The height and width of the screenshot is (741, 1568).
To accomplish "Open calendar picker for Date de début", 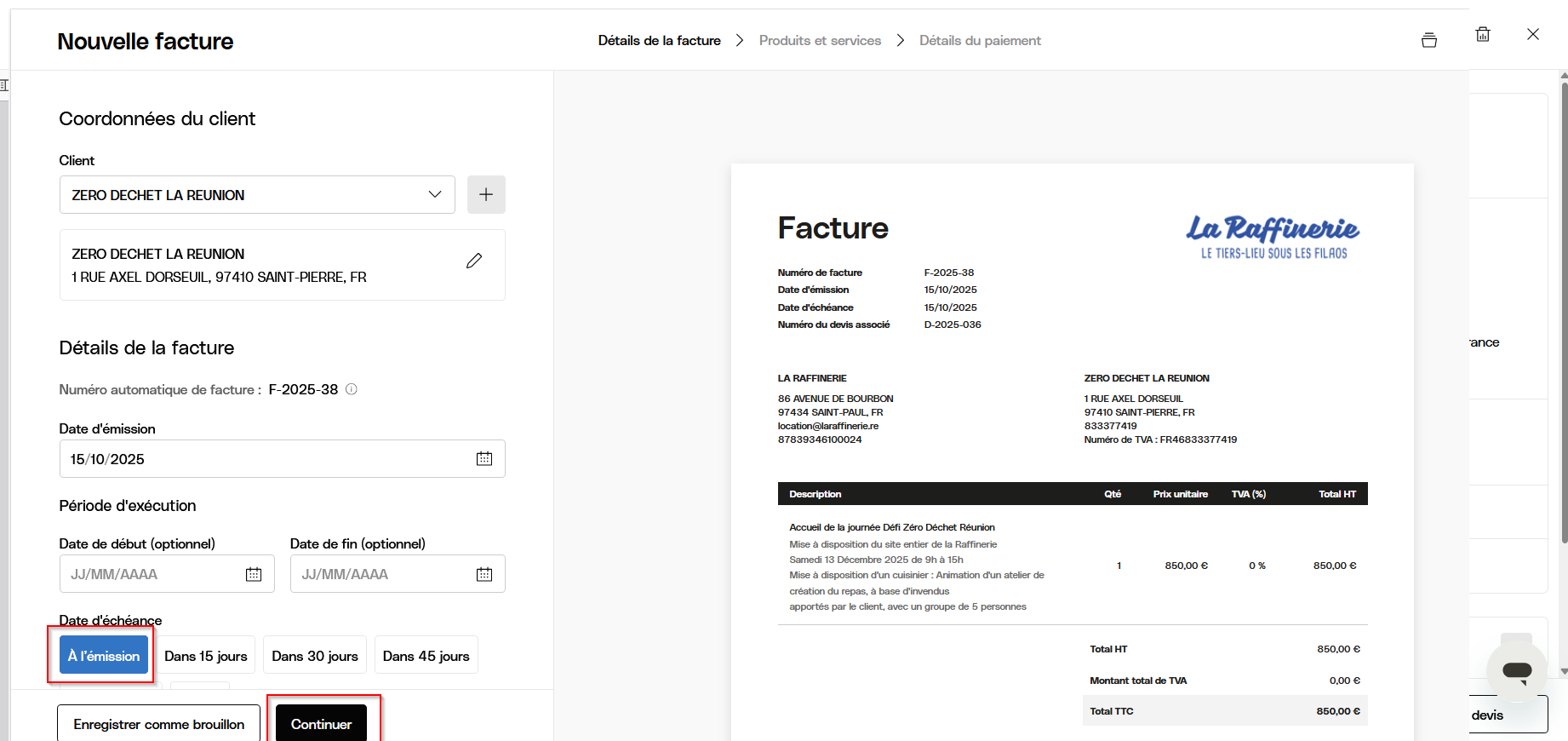I will [x=254, y=574].
